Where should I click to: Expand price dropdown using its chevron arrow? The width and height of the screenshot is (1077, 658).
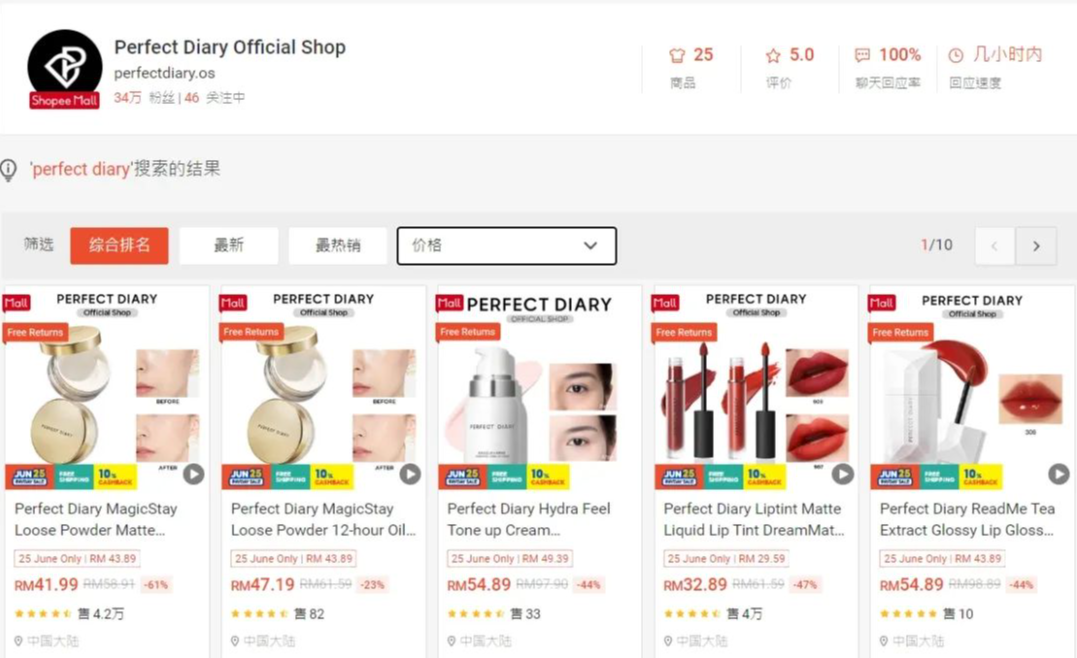[x=590, y=246]
